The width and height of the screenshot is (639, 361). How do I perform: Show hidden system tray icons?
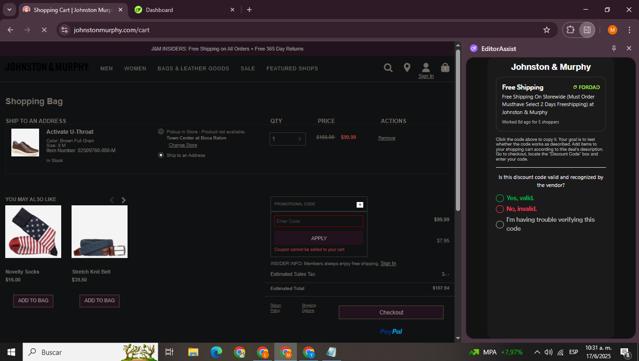pos(537,352)
